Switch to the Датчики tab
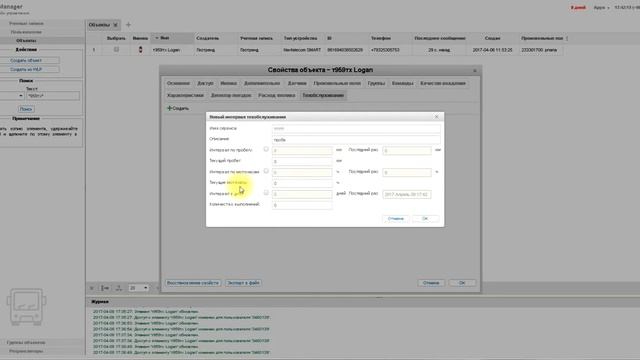The image size is (640, 360). 297,83
